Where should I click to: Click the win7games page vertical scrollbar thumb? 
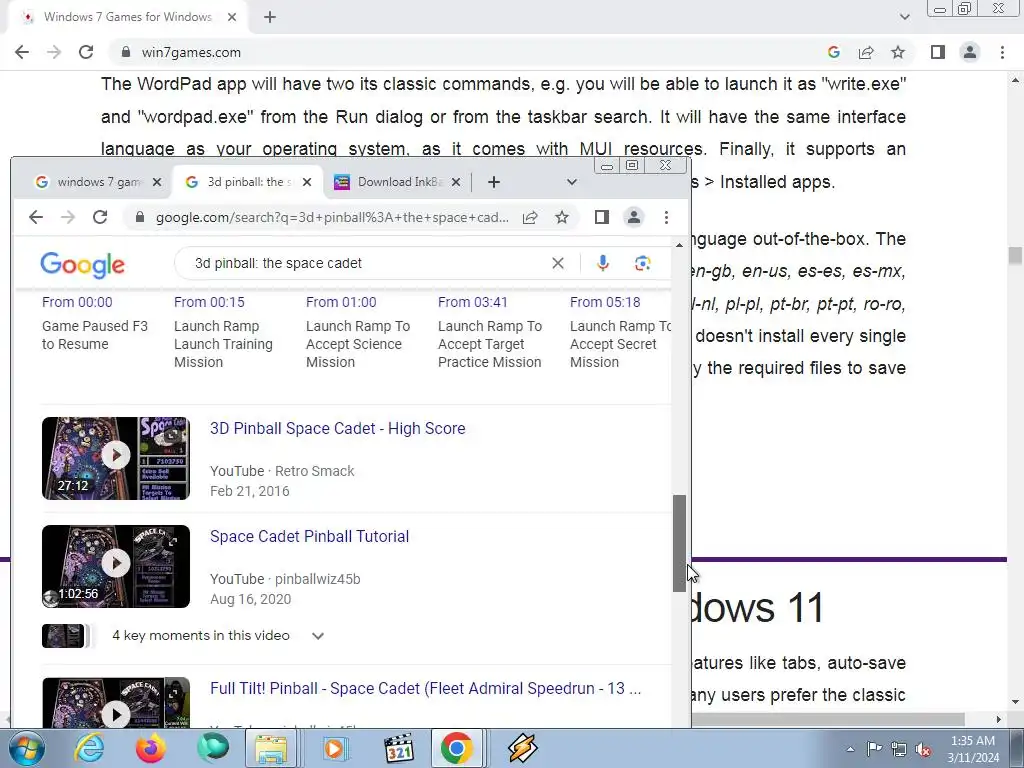pos(1015,255)
